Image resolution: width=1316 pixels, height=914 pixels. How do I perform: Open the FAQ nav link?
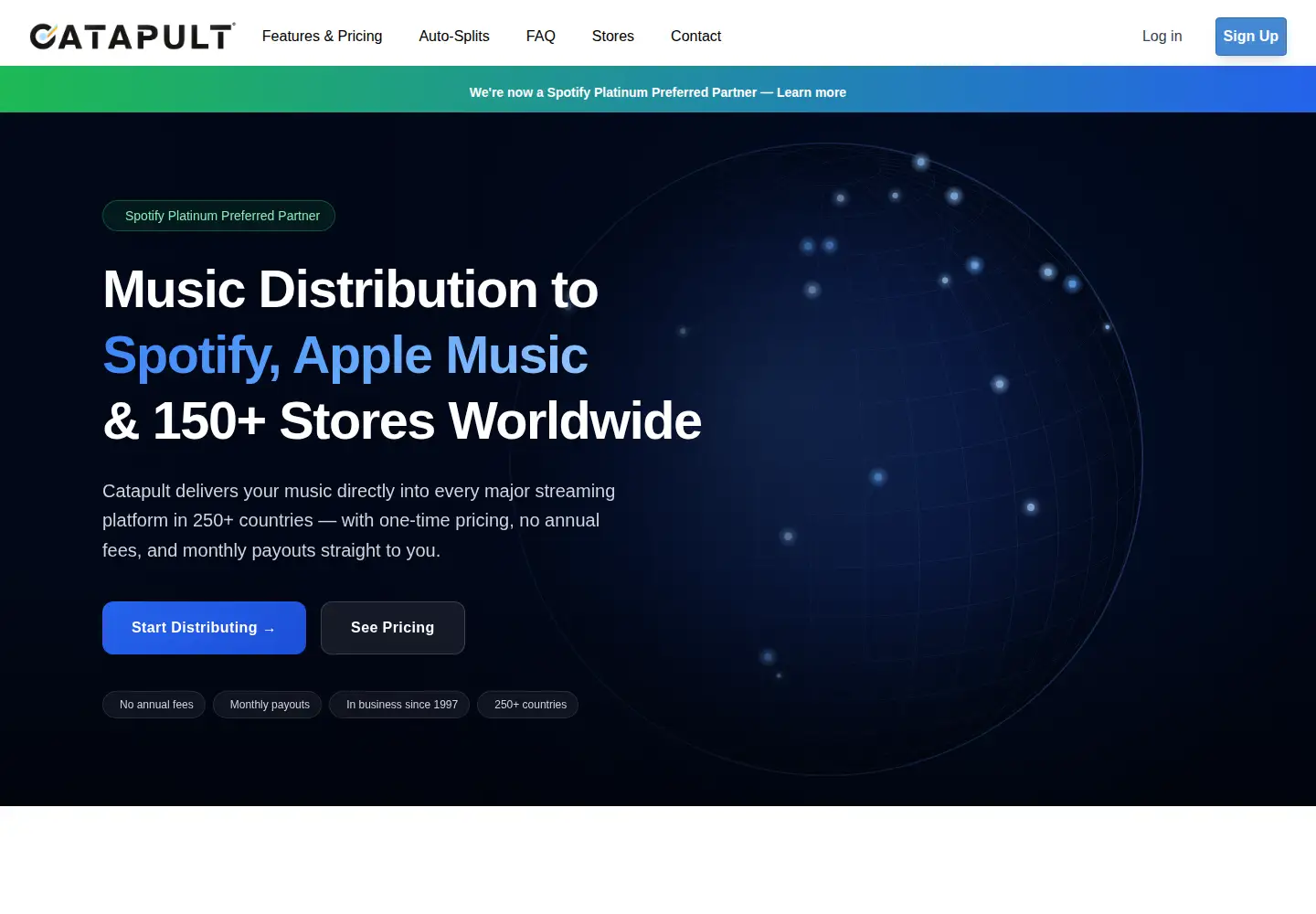541,37
